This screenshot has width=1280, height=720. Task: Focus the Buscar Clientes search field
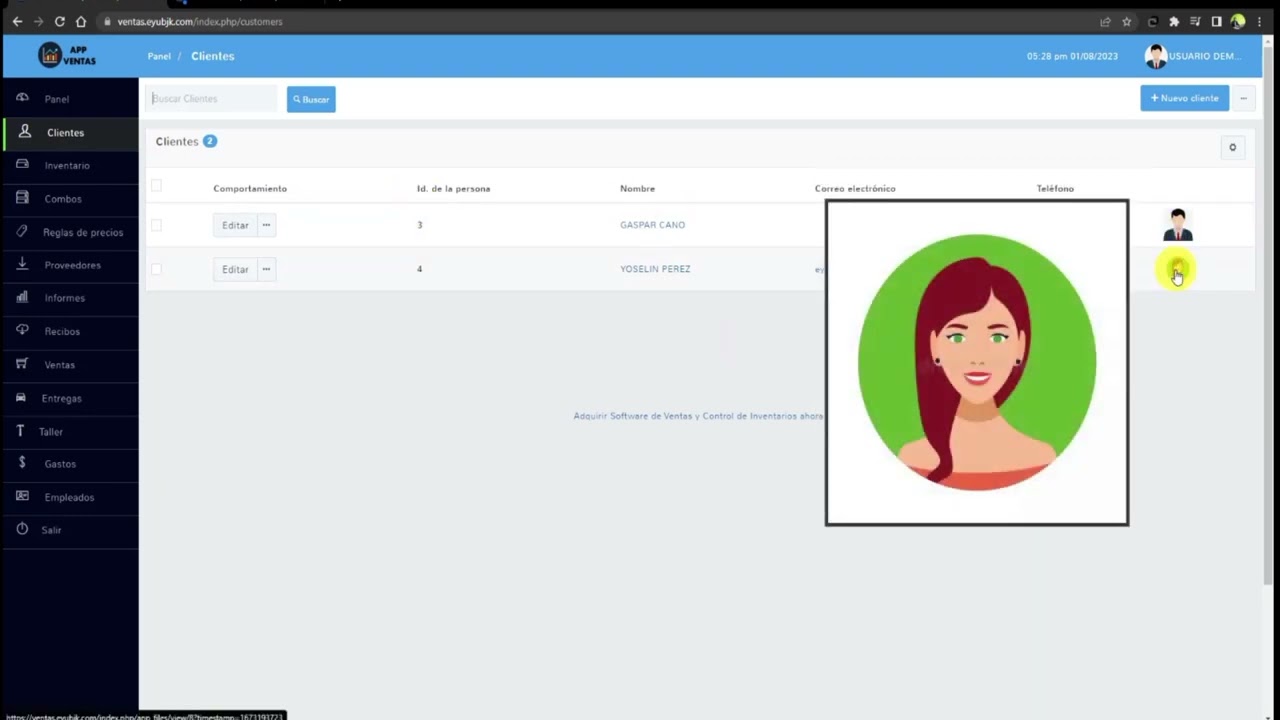pos(213,98)
